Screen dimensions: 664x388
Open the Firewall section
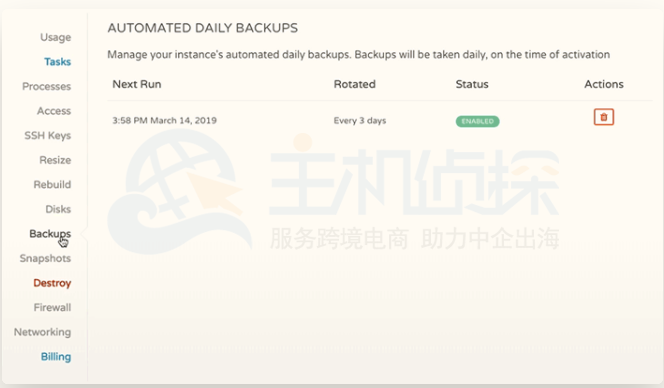(x=52, y=308)
